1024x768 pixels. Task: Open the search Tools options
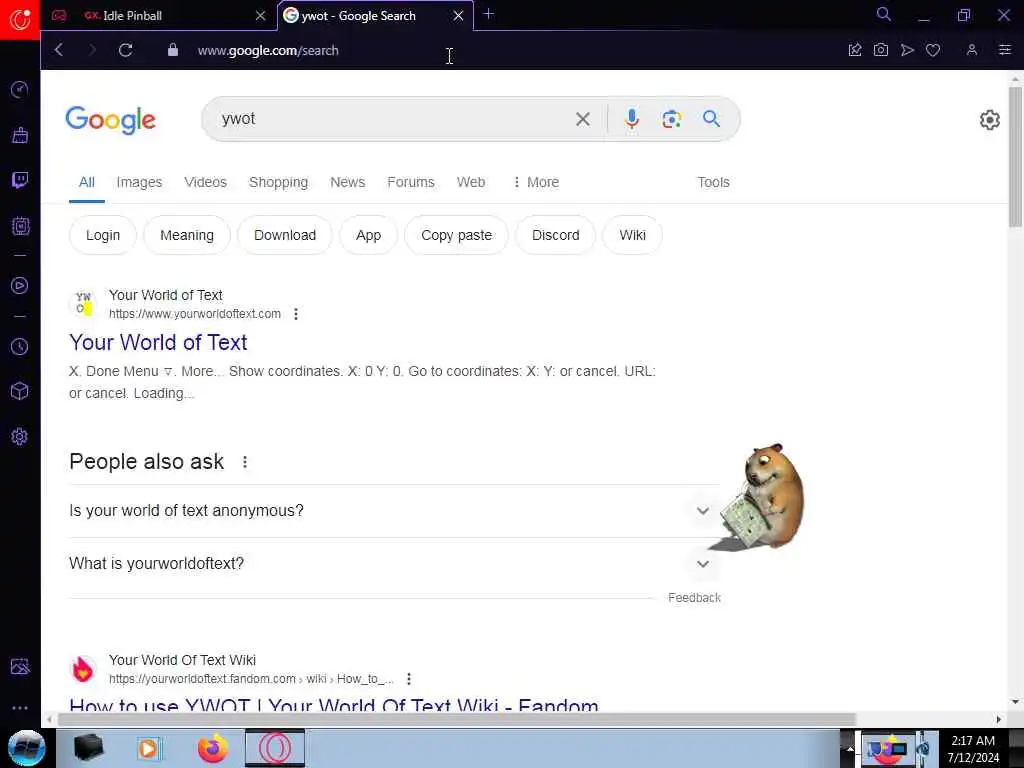click(x=713, y=182)
